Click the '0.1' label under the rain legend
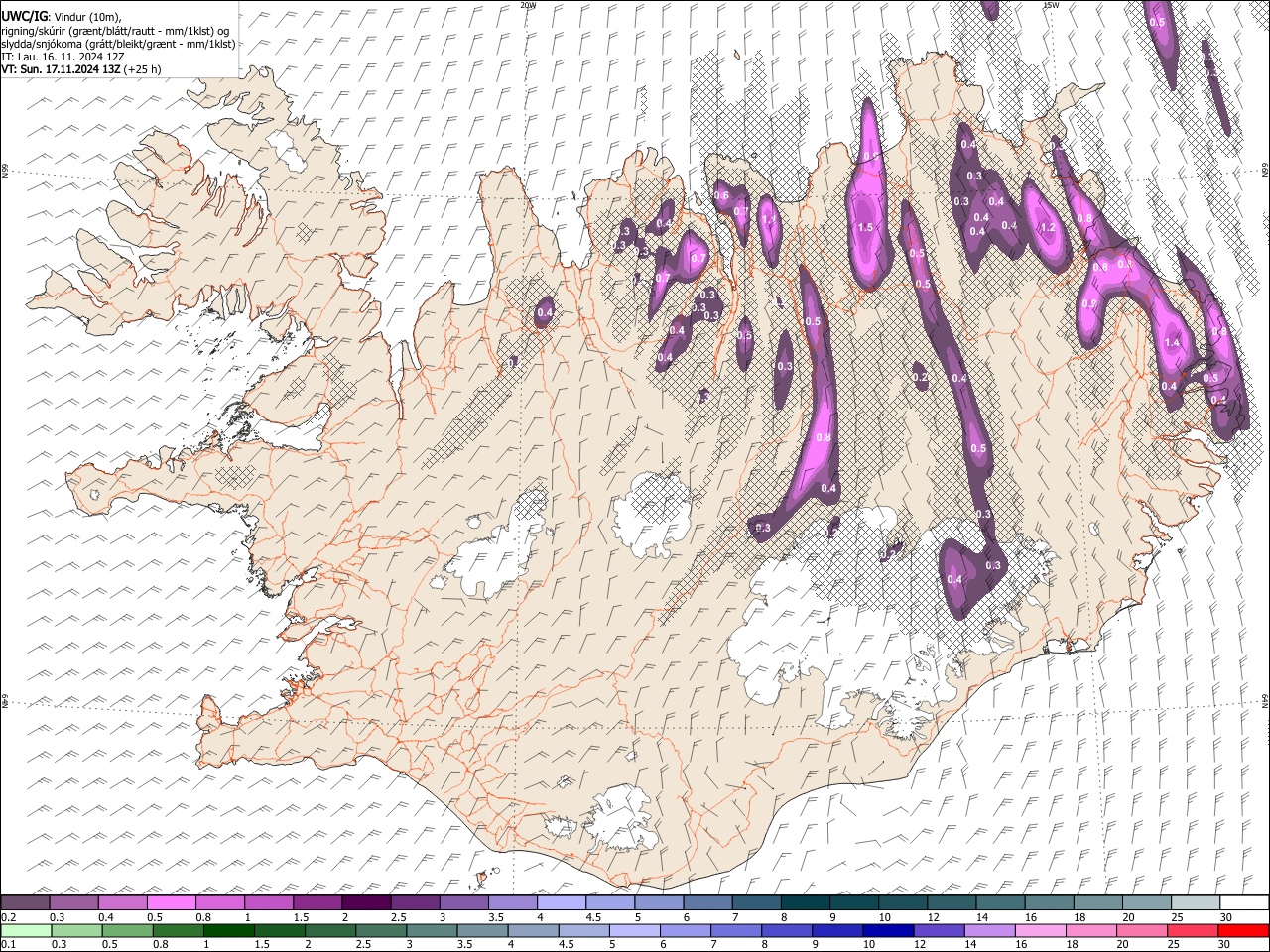This screenshot has width=1270, height=952. (8, 945)
